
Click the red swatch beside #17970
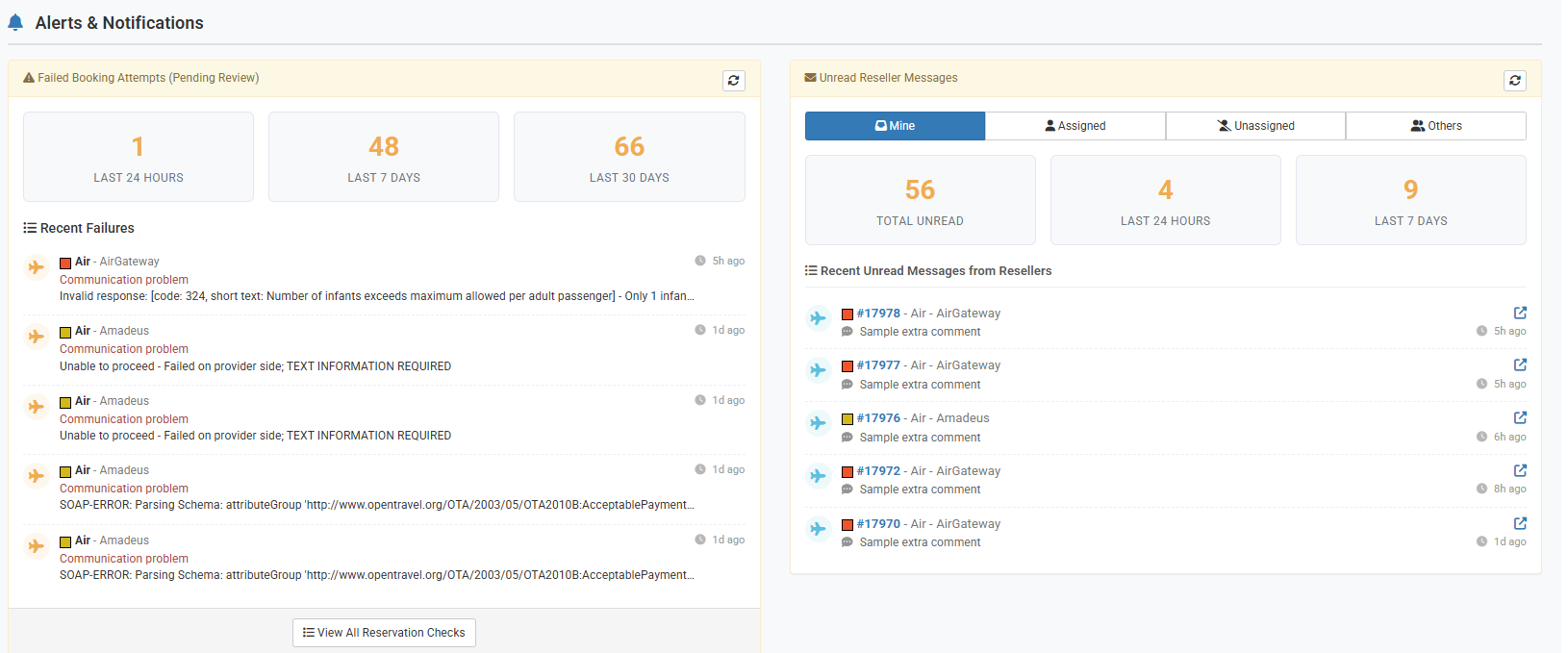(847, 525)
